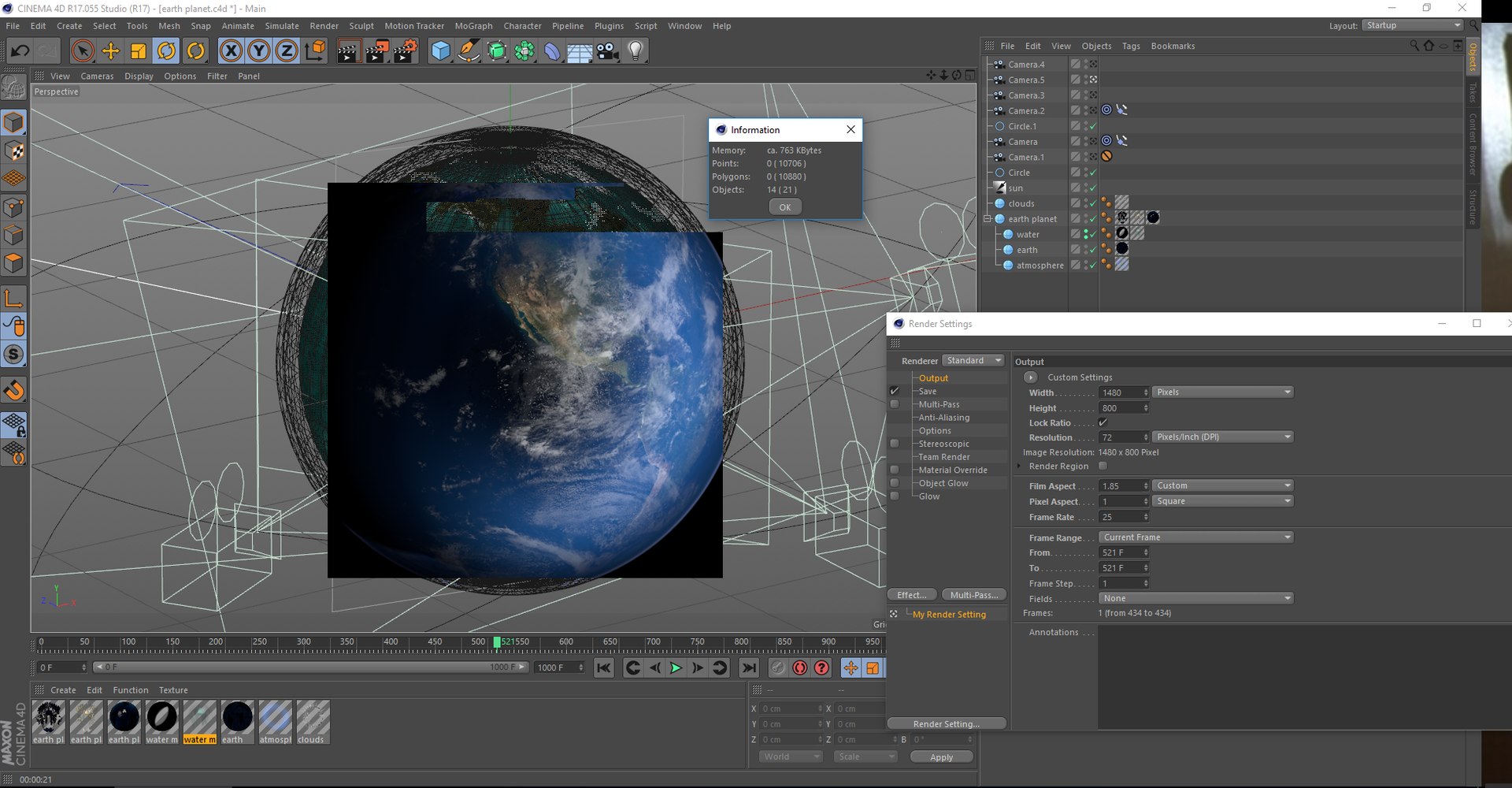Go to end of timeline

749,668
